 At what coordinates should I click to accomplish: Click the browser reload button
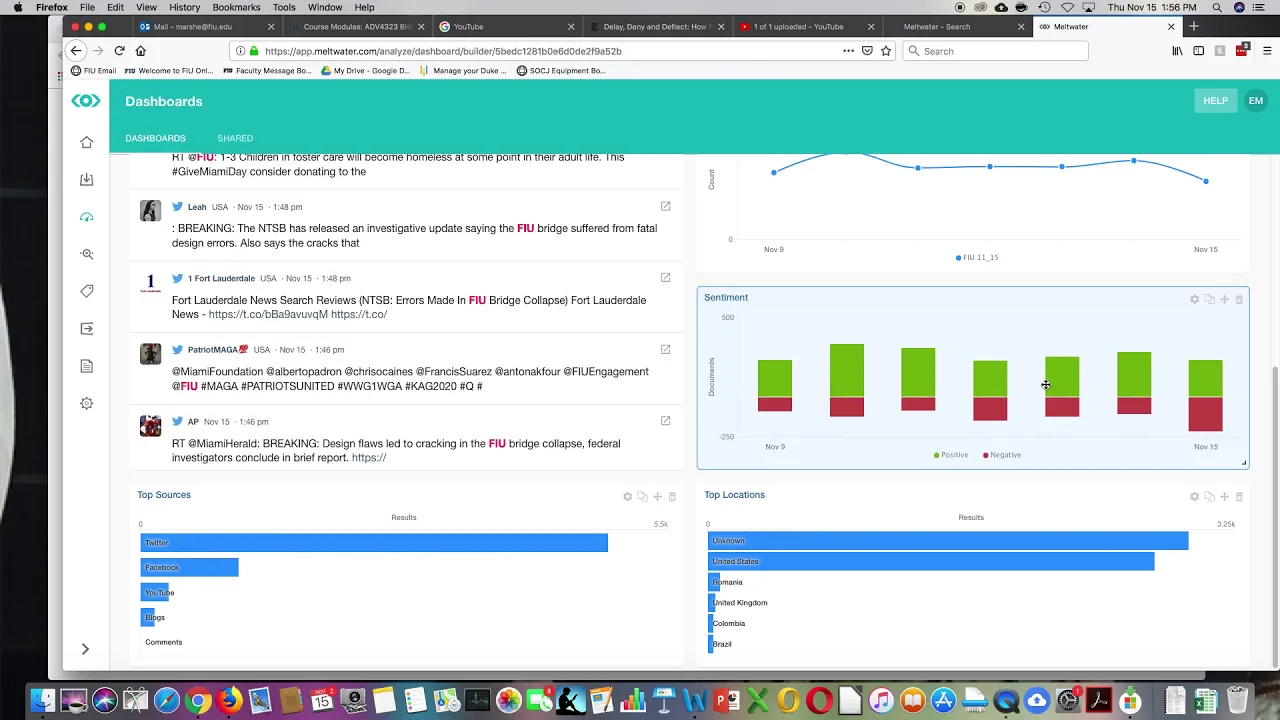[x=119, y=51]
